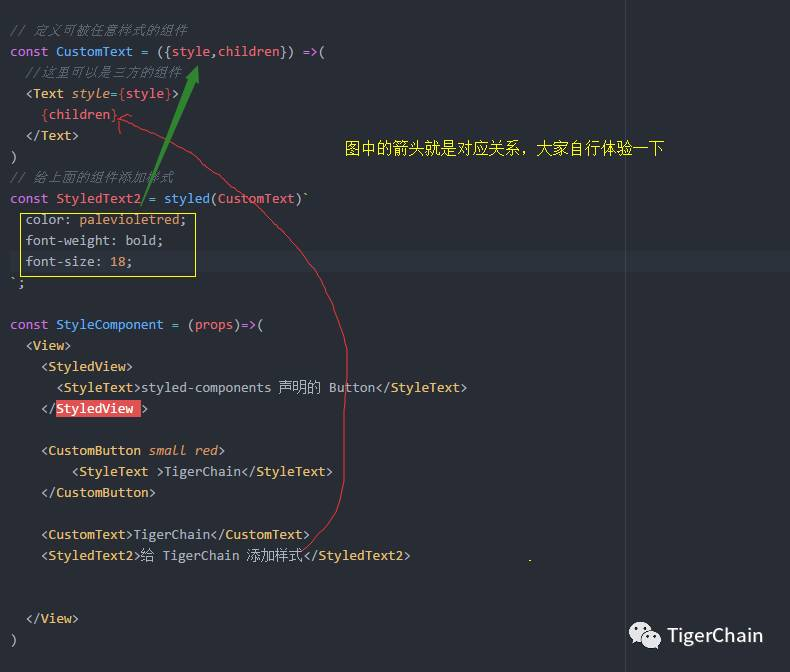Click the yellow annotation text on right
790x672 pixels.
tap(504, 149)
